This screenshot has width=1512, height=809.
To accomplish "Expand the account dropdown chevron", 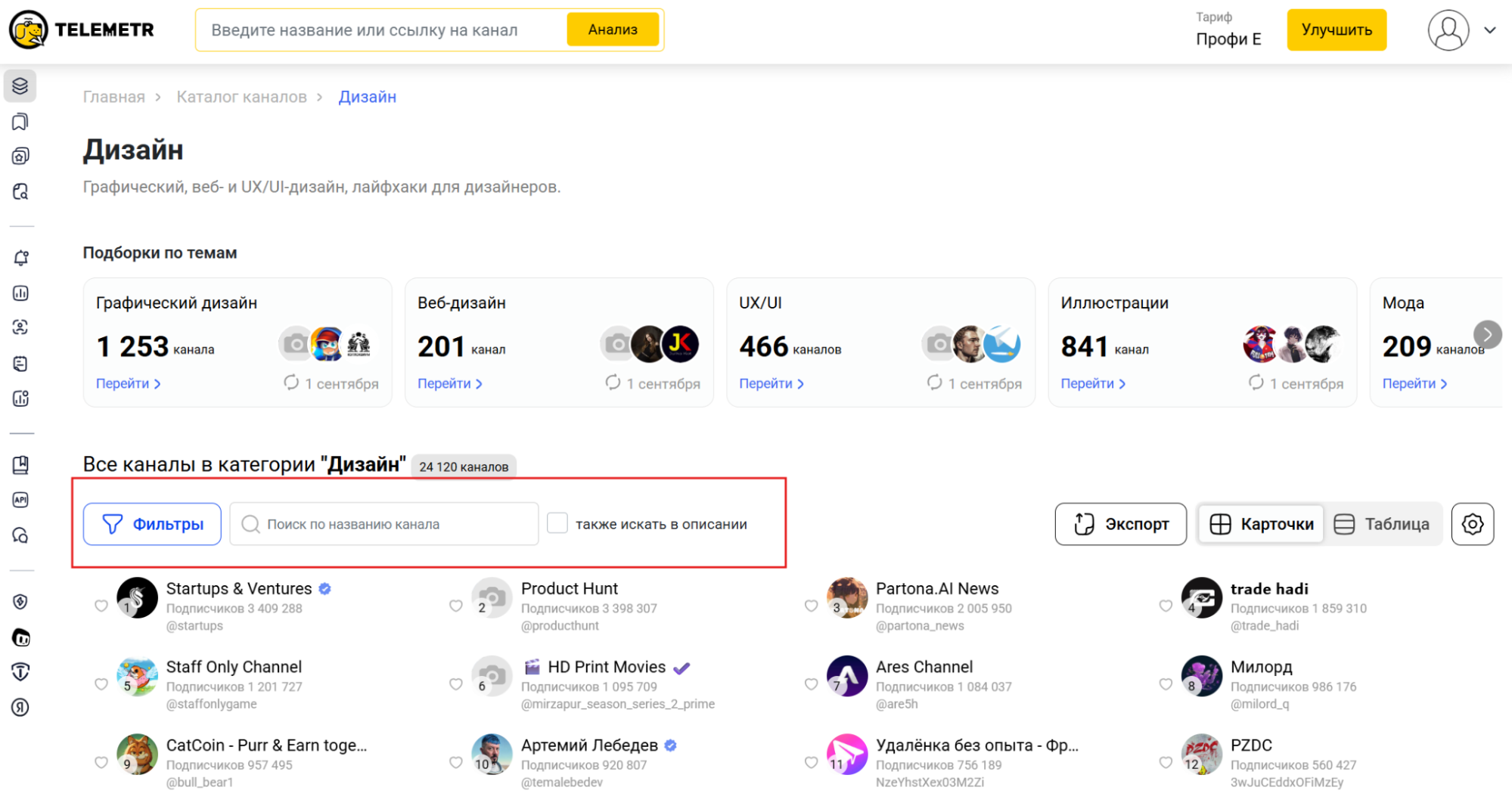I will (1489, 30).
